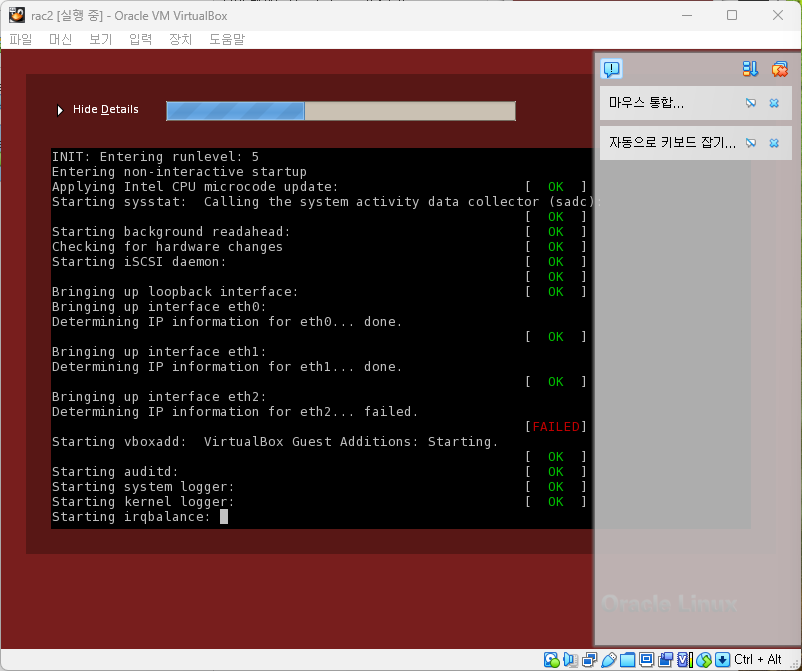Open the 머신 menu

[x=60, y=39]
